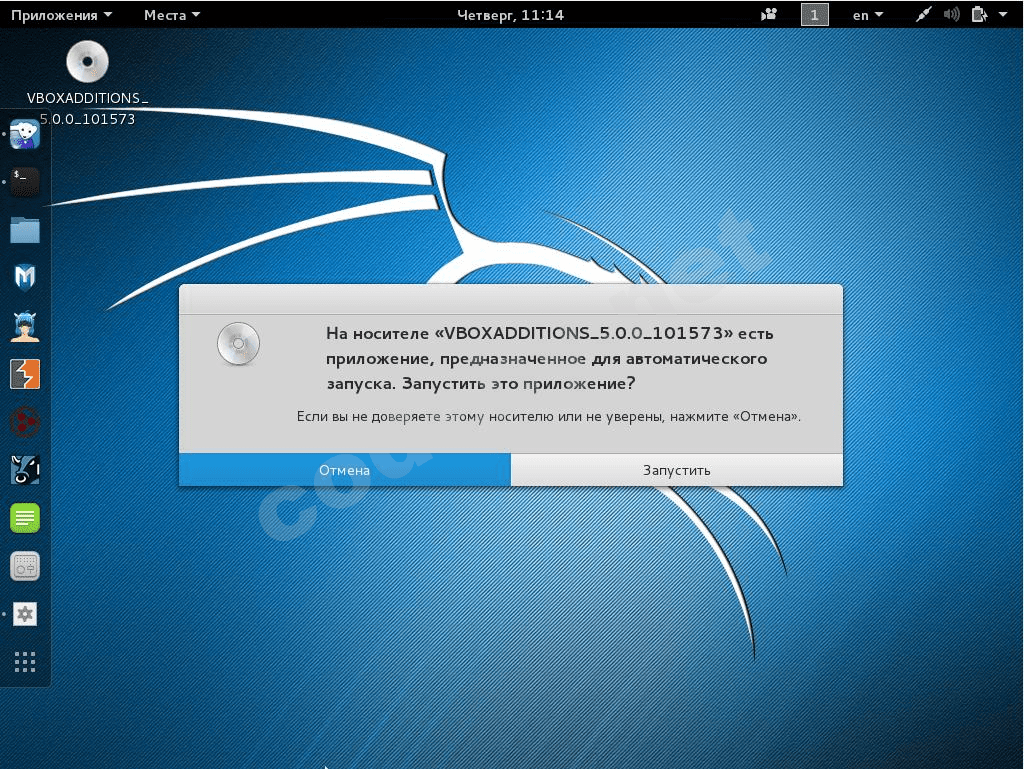
Task: Open BeEF from the dock
Action: 25,469
